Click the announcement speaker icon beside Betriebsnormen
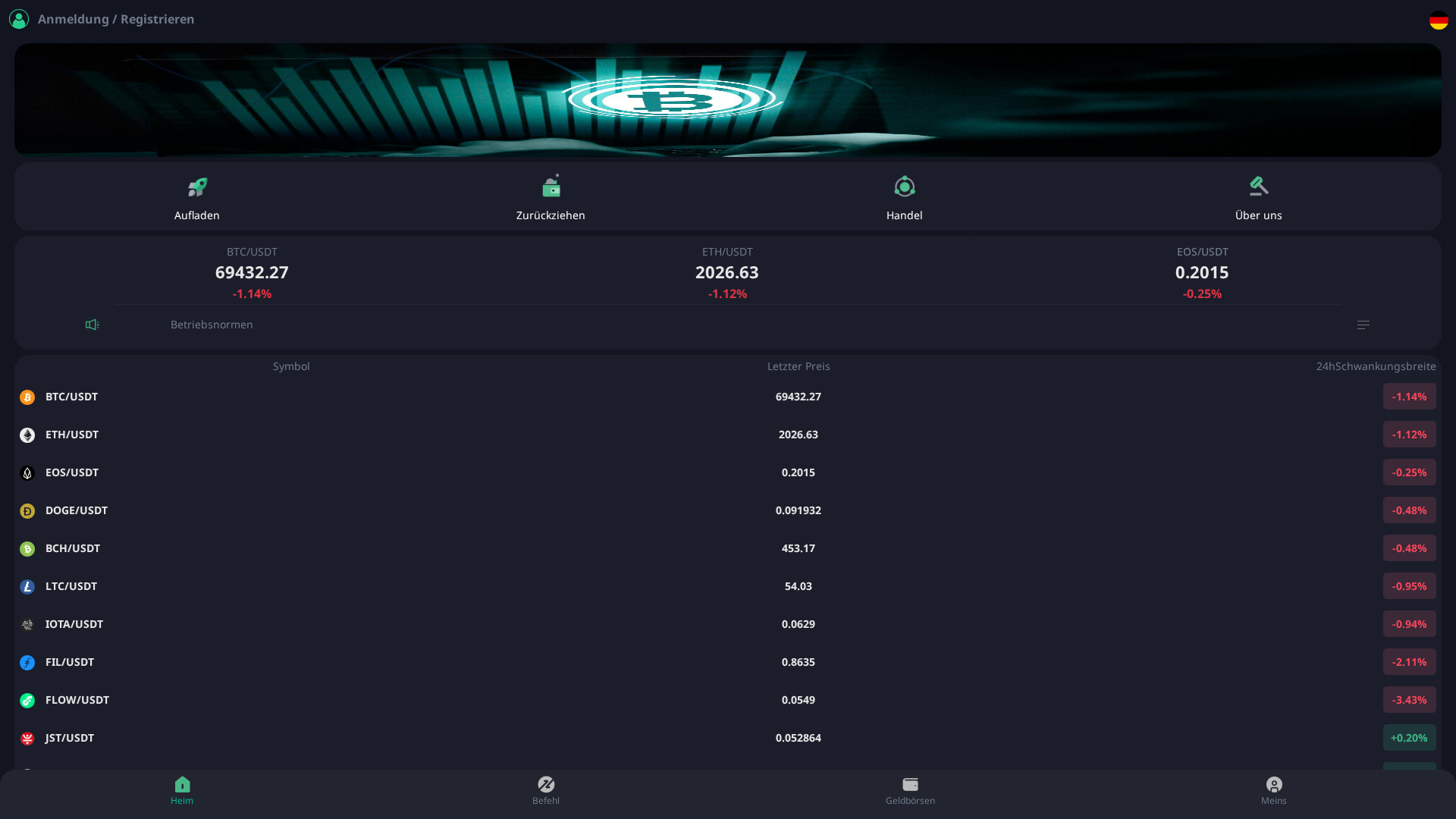 click(x=92, y=324)
